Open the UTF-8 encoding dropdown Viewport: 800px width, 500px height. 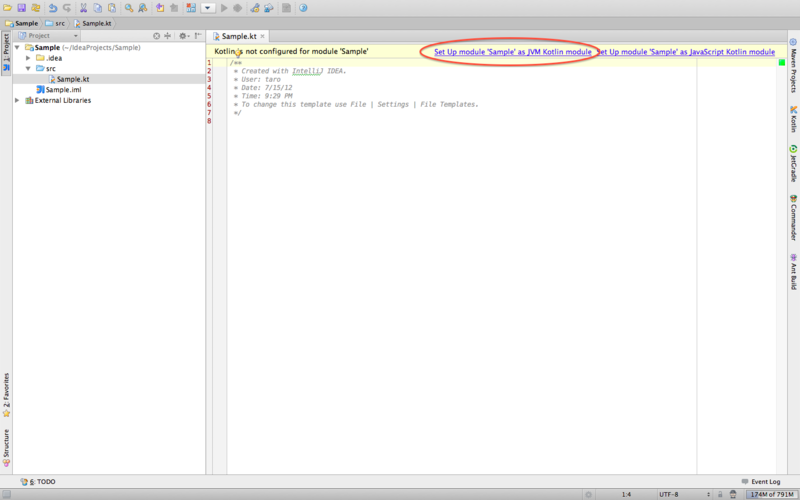point(684,494)
